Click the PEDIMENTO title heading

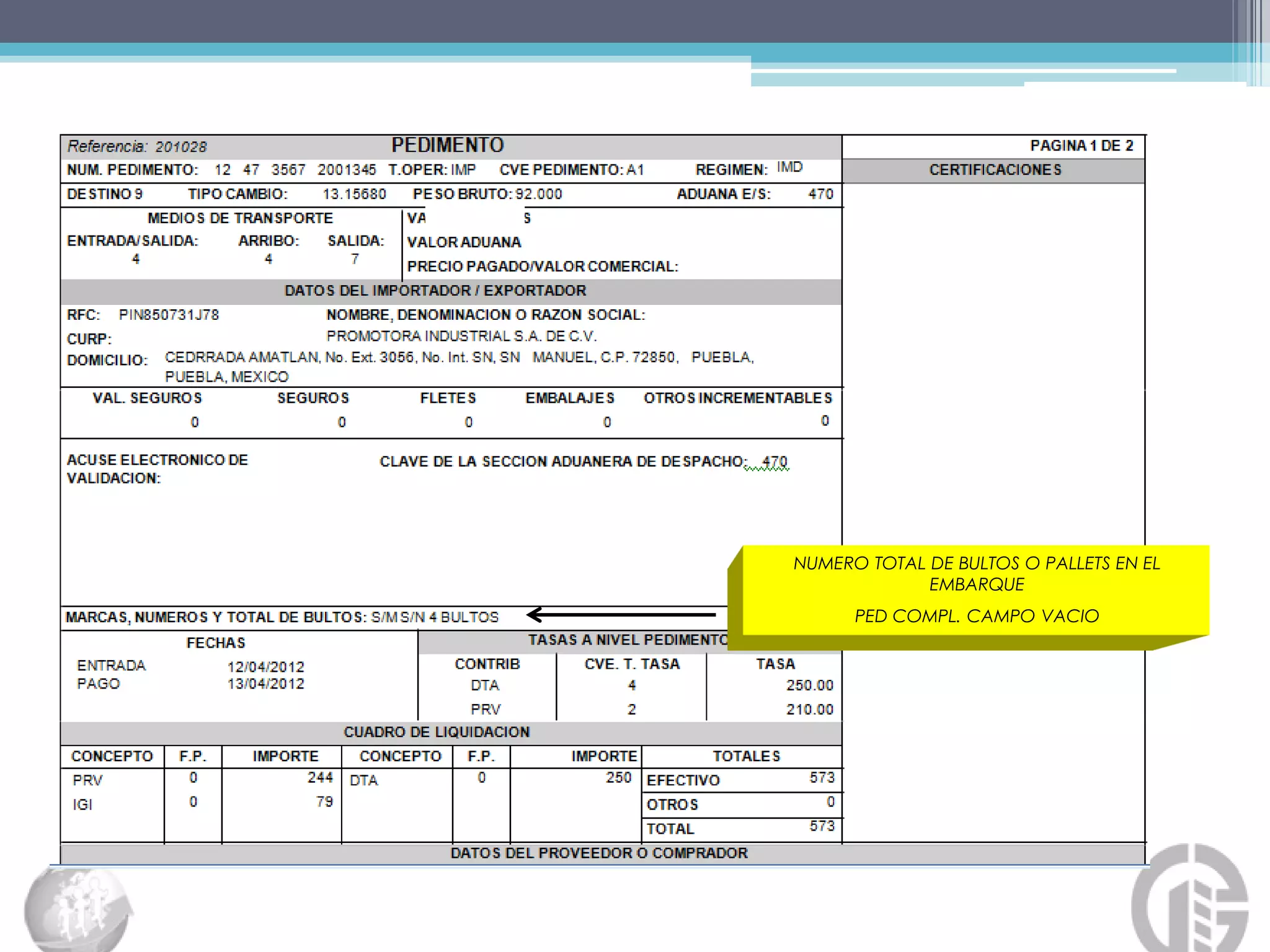pos(447,145)
